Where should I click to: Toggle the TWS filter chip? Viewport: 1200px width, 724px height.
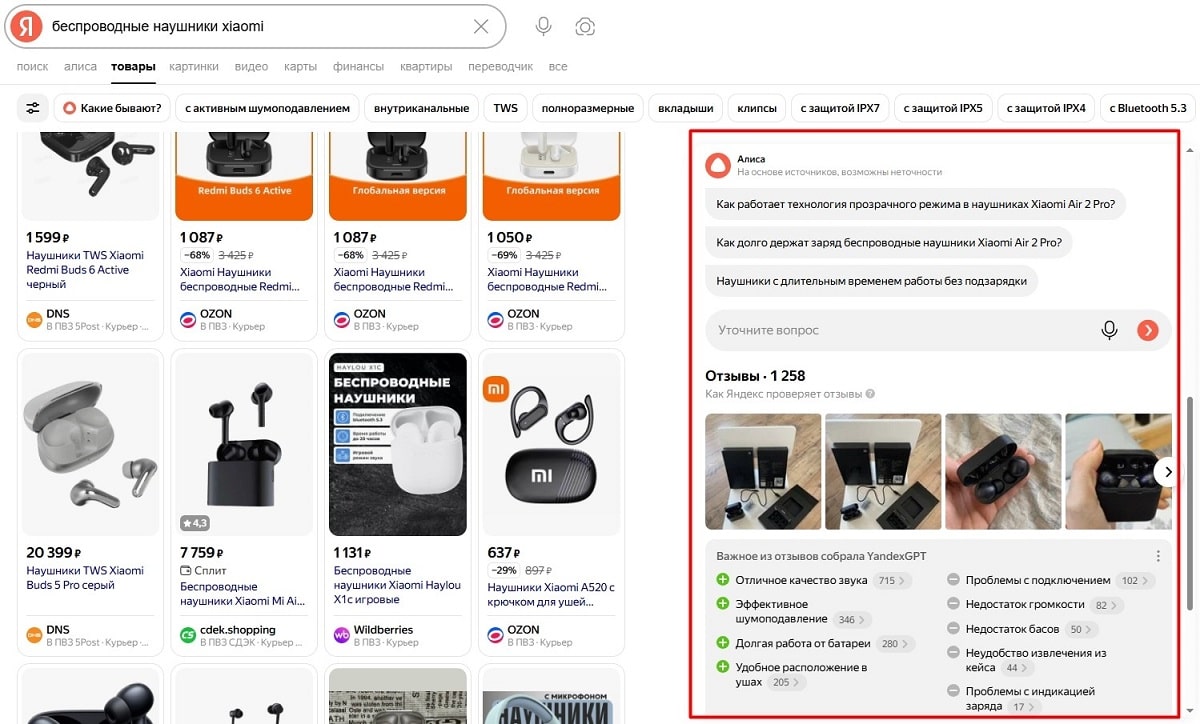pos(505,108)
